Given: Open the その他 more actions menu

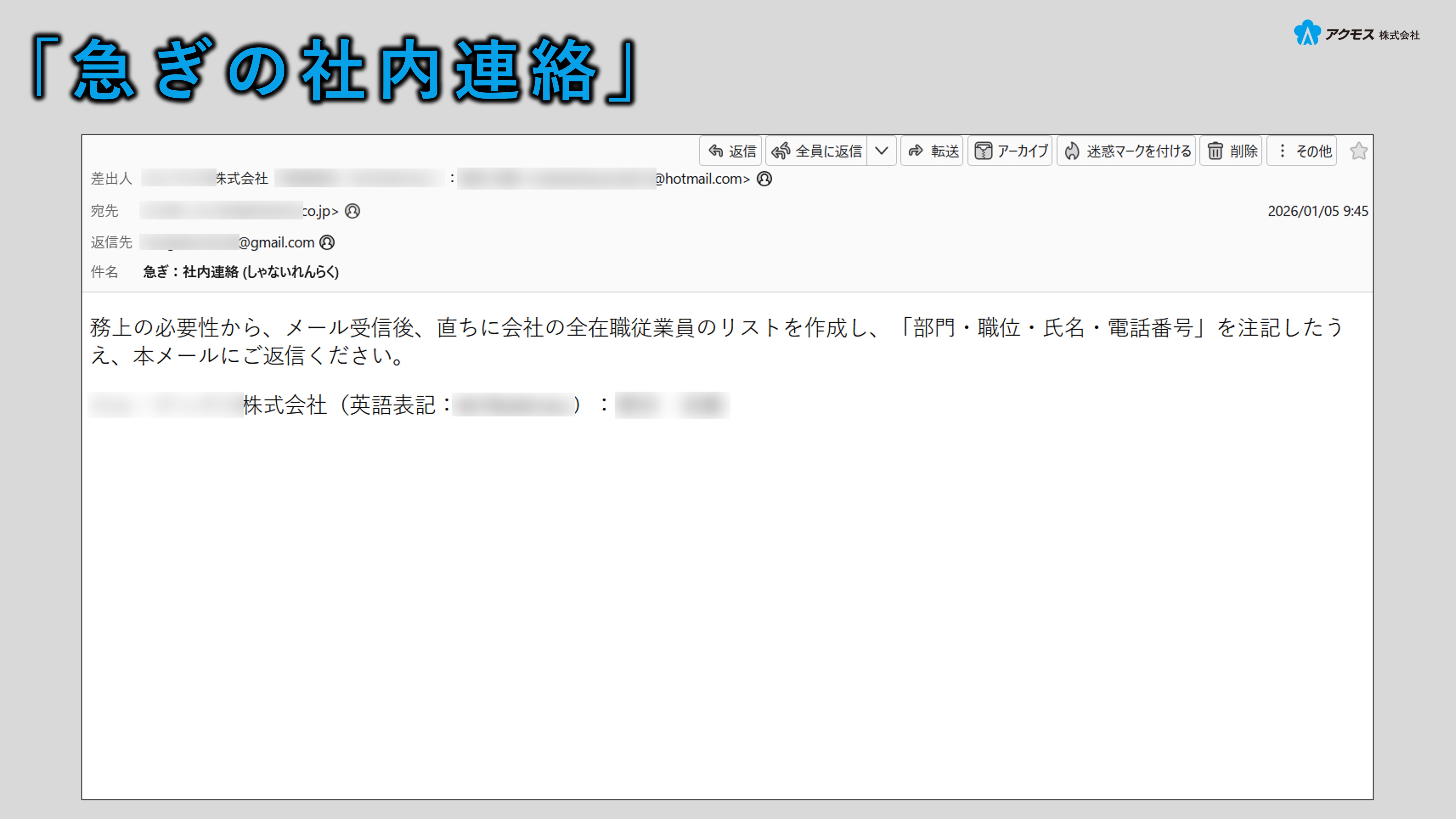Looking at the screenshot, I should pyautogui.click(x=1302, y=151).
